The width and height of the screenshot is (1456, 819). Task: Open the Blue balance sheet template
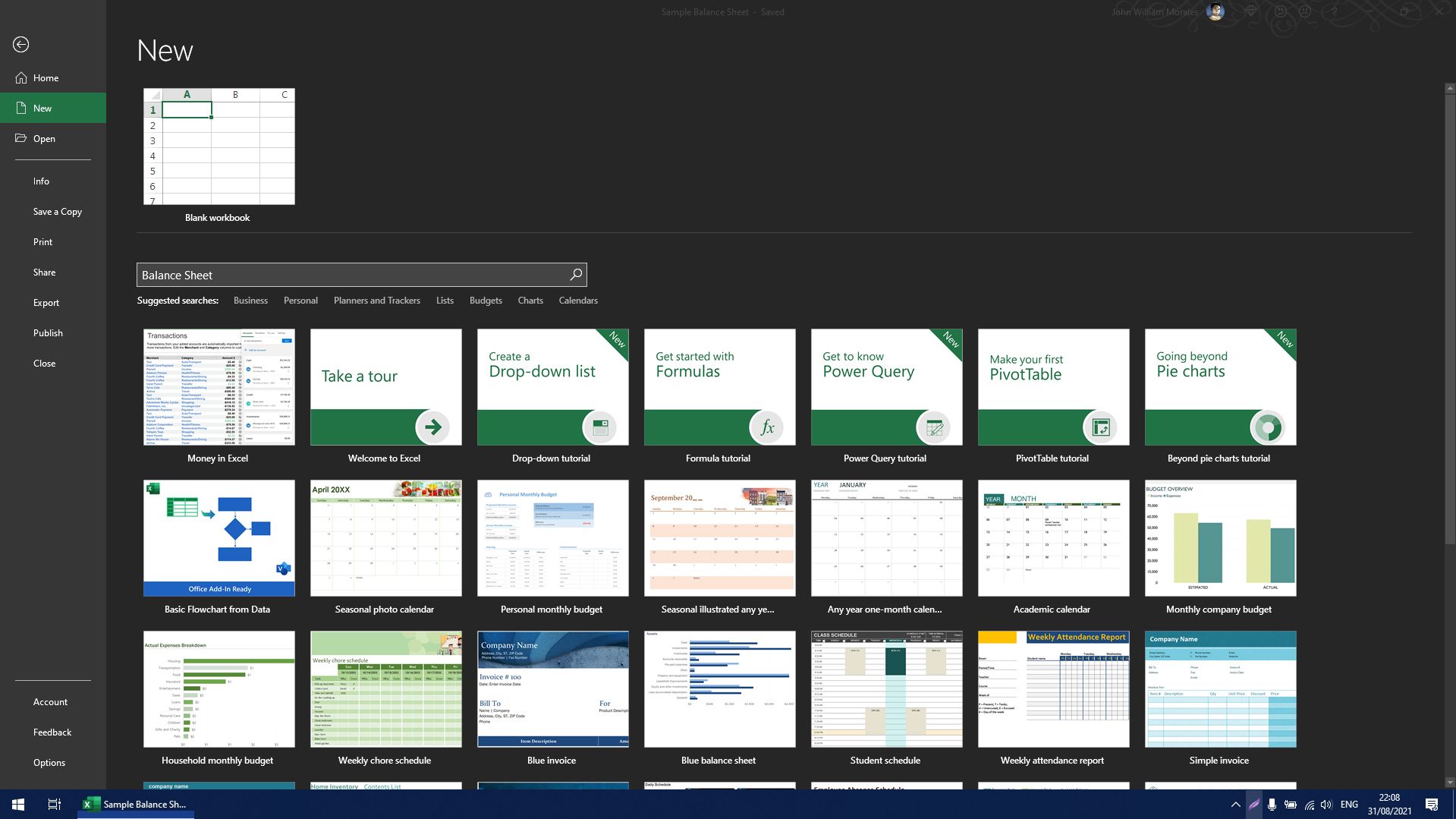click(719, 689)
